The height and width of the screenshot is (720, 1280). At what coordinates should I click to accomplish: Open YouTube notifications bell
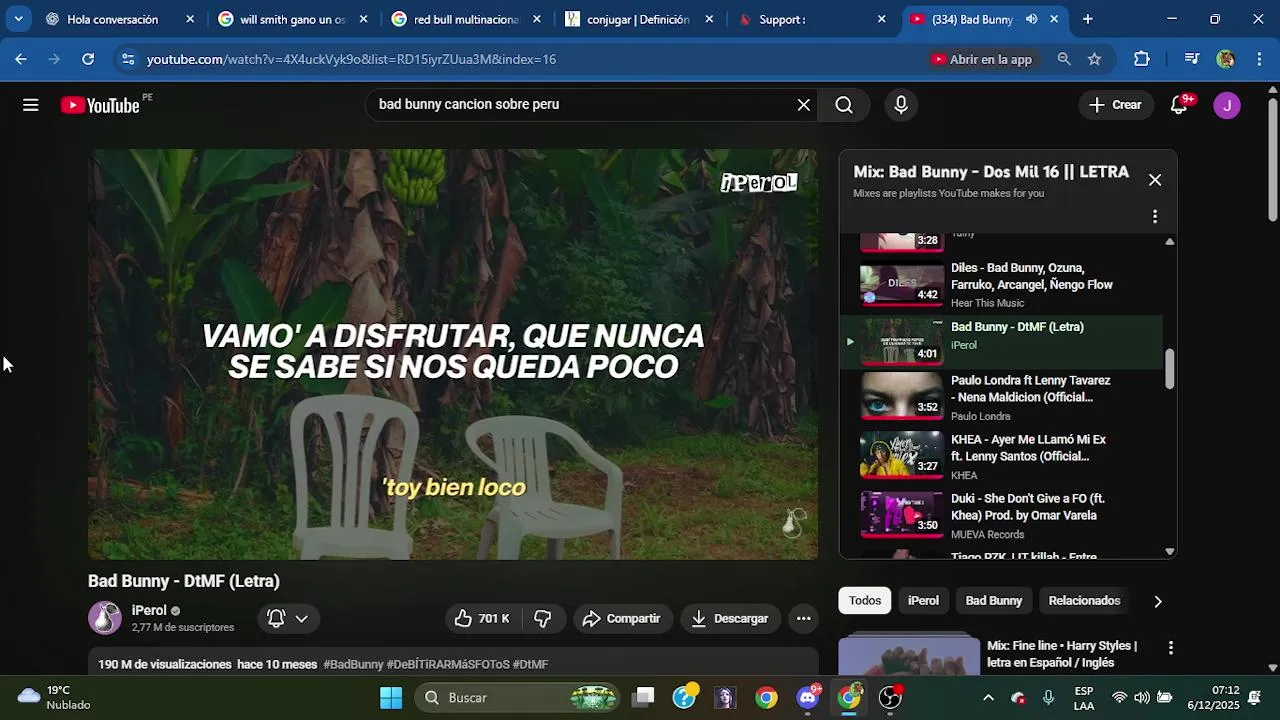(1180, 105)
